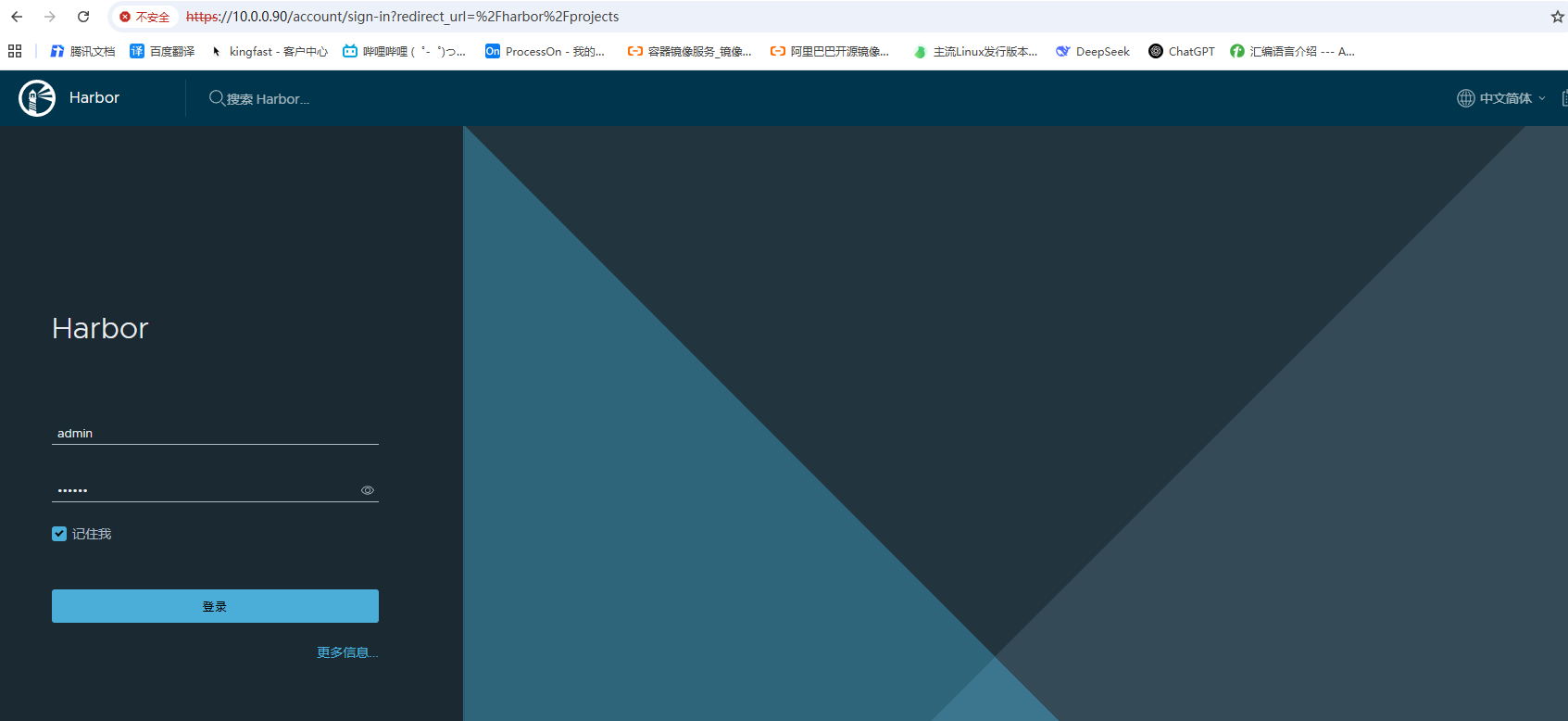Bookmark this page with the star icon
This screenshot has height=721, width=1568.
(x=1557, y=17)
